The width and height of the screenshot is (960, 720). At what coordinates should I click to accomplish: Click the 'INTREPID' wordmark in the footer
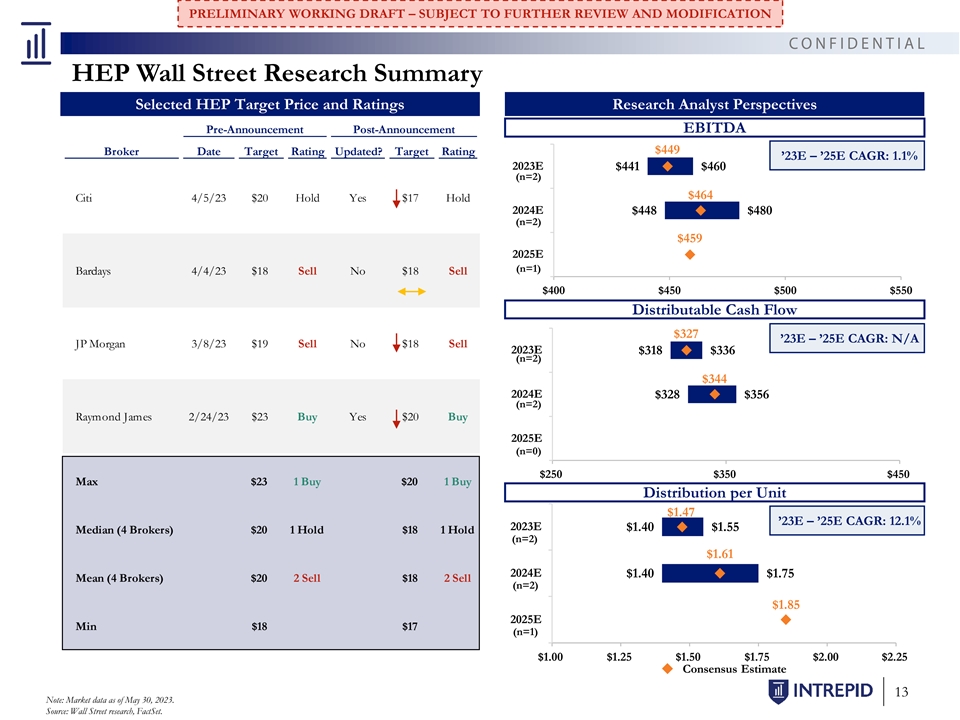(x=833, y=691)
